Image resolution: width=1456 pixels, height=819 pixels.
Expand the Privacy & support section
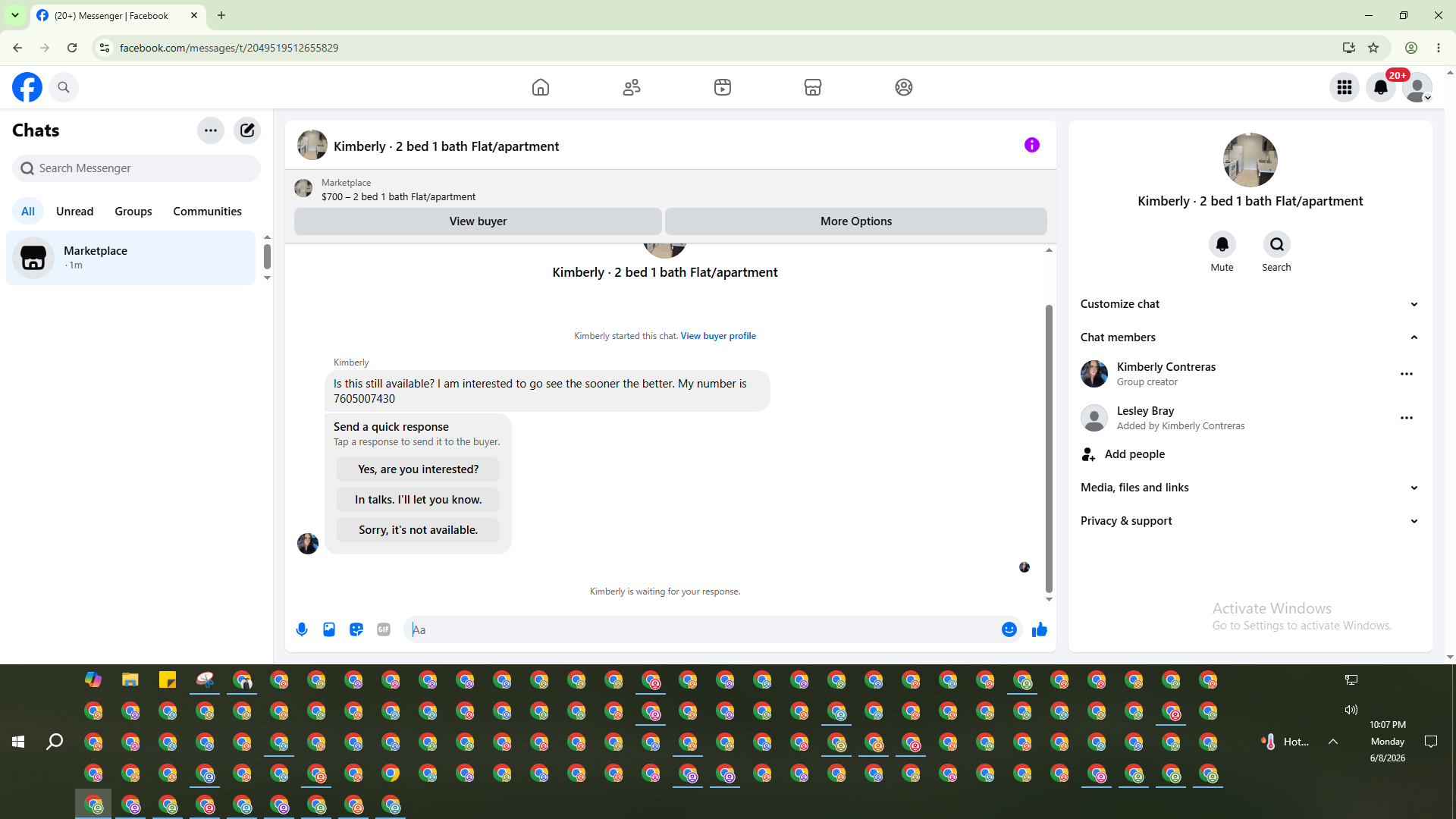[x=1250, y=521]
